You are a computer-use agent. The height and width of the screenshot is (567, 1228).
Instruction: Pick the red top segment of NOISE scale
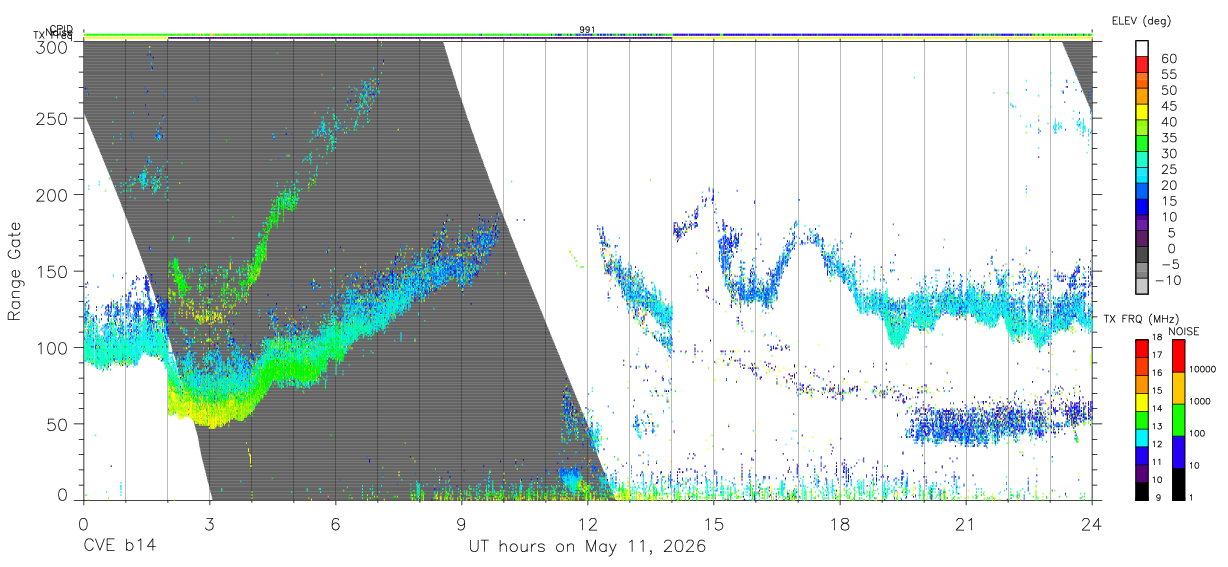coord(1178,356)
